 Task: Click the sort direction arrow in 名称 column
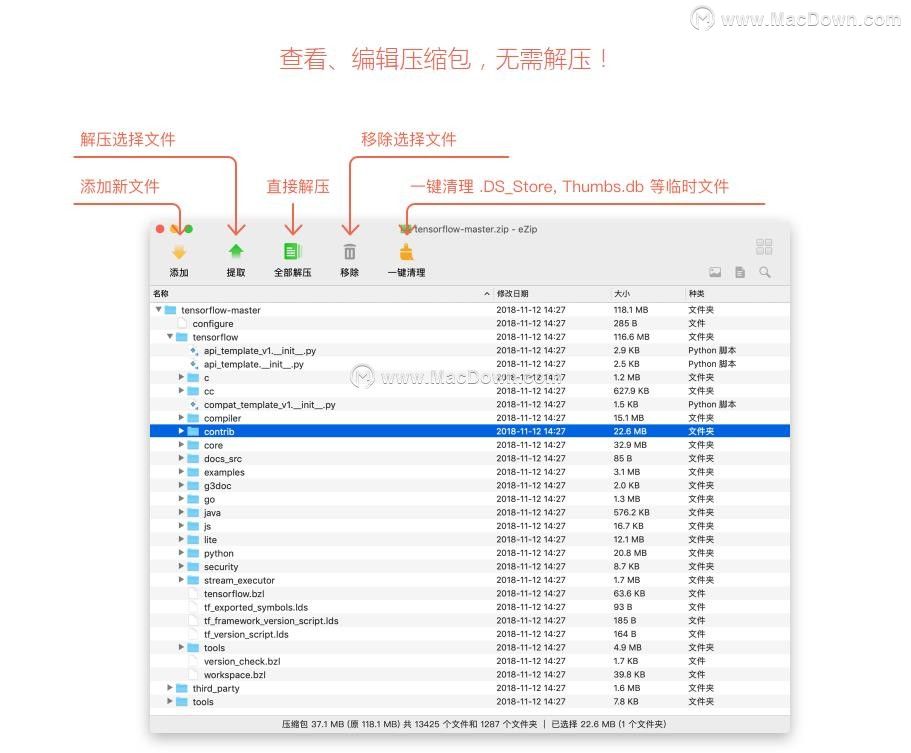click(486, 294)
